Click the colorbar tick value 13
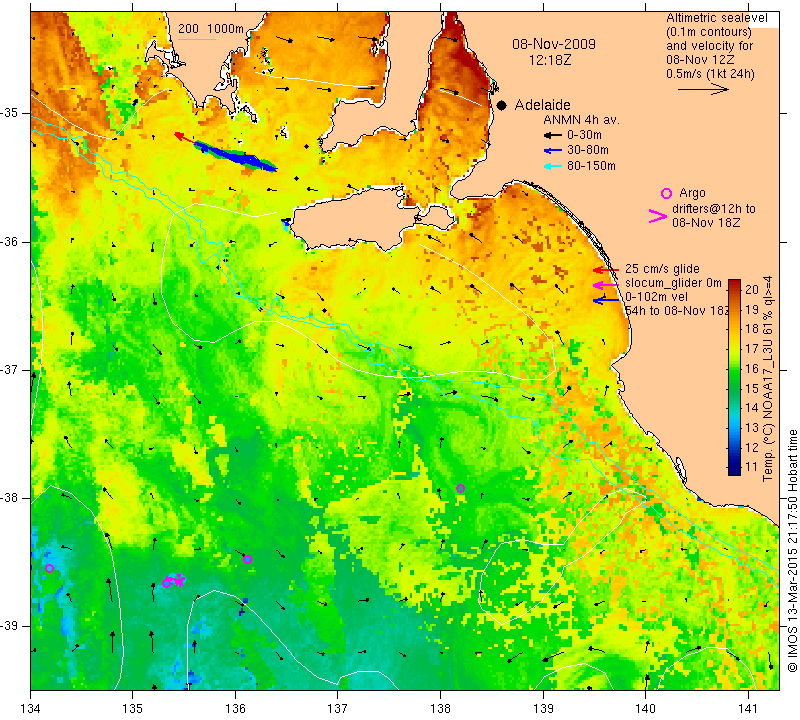The width and height of the screenshot is (800, 720). click(752, 428)
